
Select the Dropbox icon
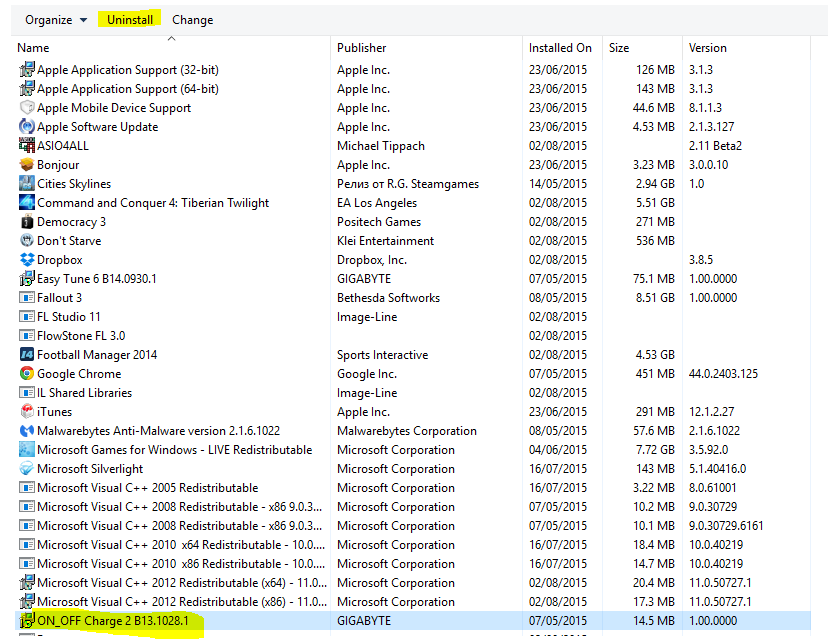pyautogui.click(x=27, y=260)
